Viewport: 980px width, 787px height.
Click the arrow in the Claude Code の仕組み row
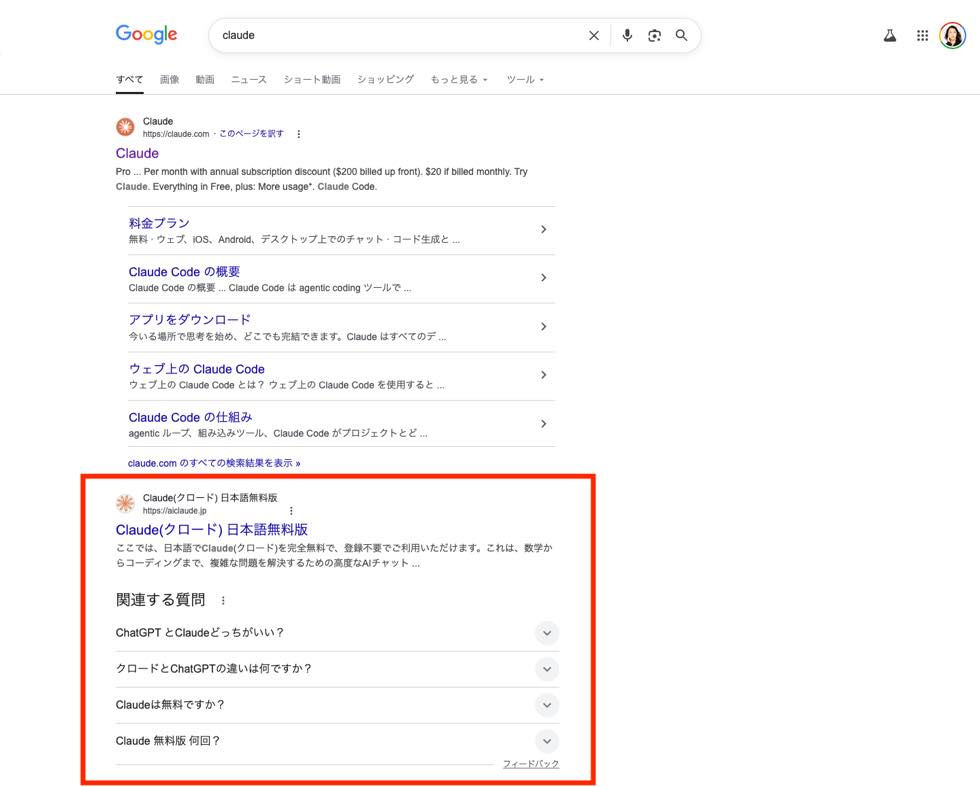(544, 424)
